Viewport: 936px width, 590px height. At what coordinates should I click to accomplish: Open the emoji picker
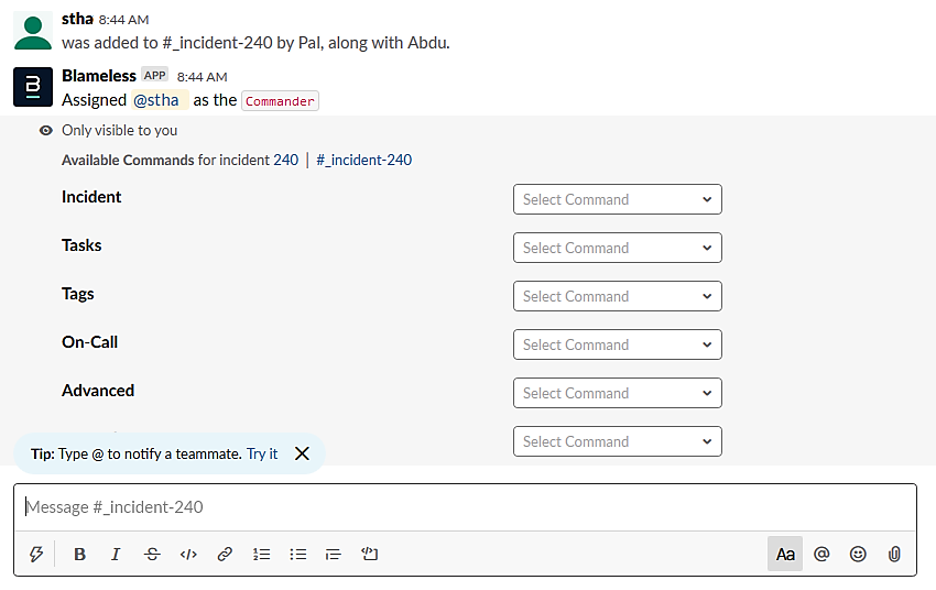point(858,554)
